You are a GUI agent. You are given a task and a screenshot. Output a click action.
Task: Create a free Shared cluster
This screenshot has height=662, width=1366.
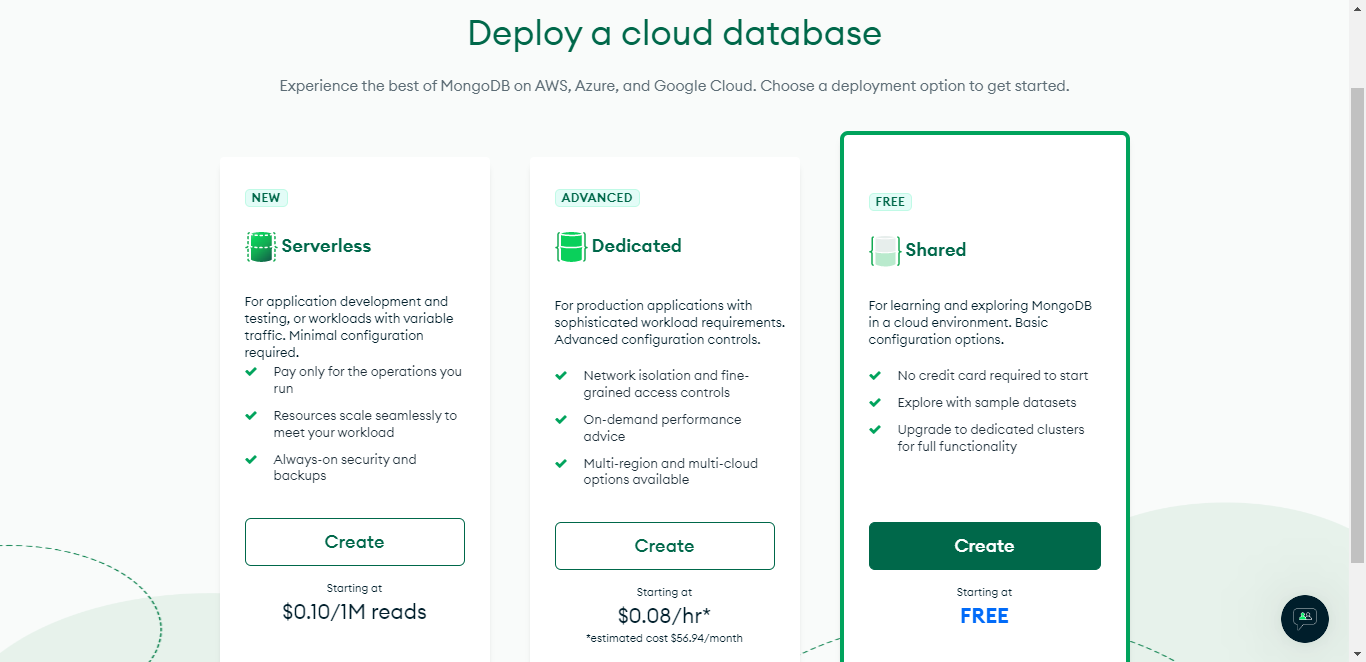[x=985, y=546]
